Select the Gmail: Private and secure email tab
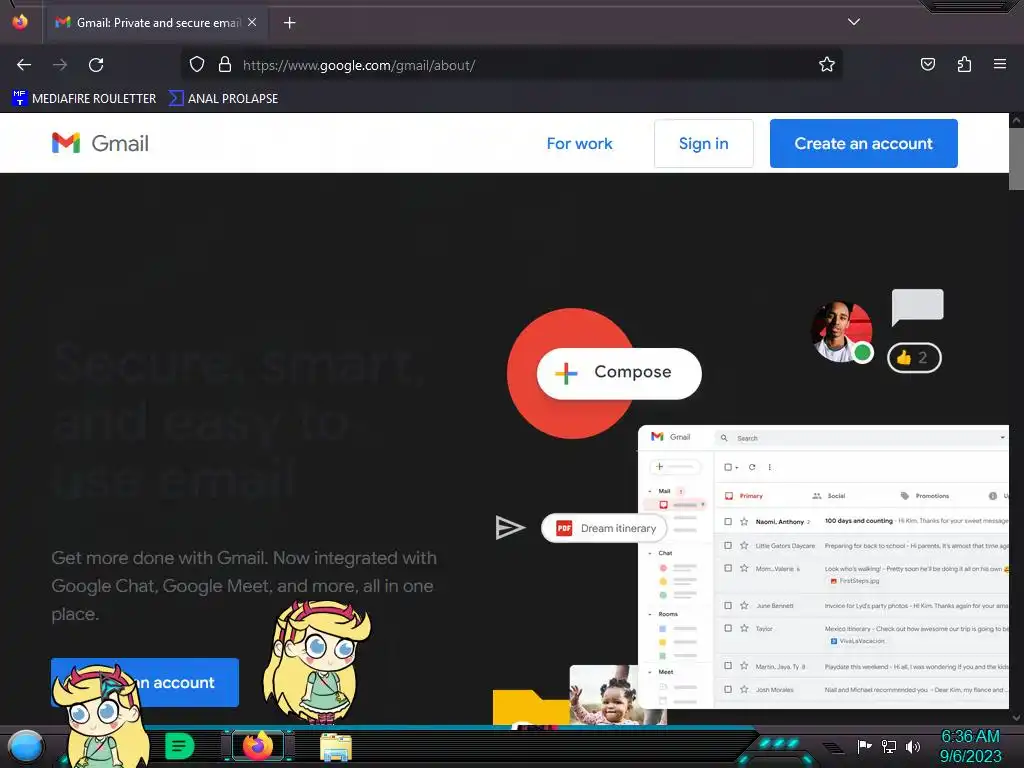The width and height of the screenshot is (1024, 768). [x=155, y=23]
